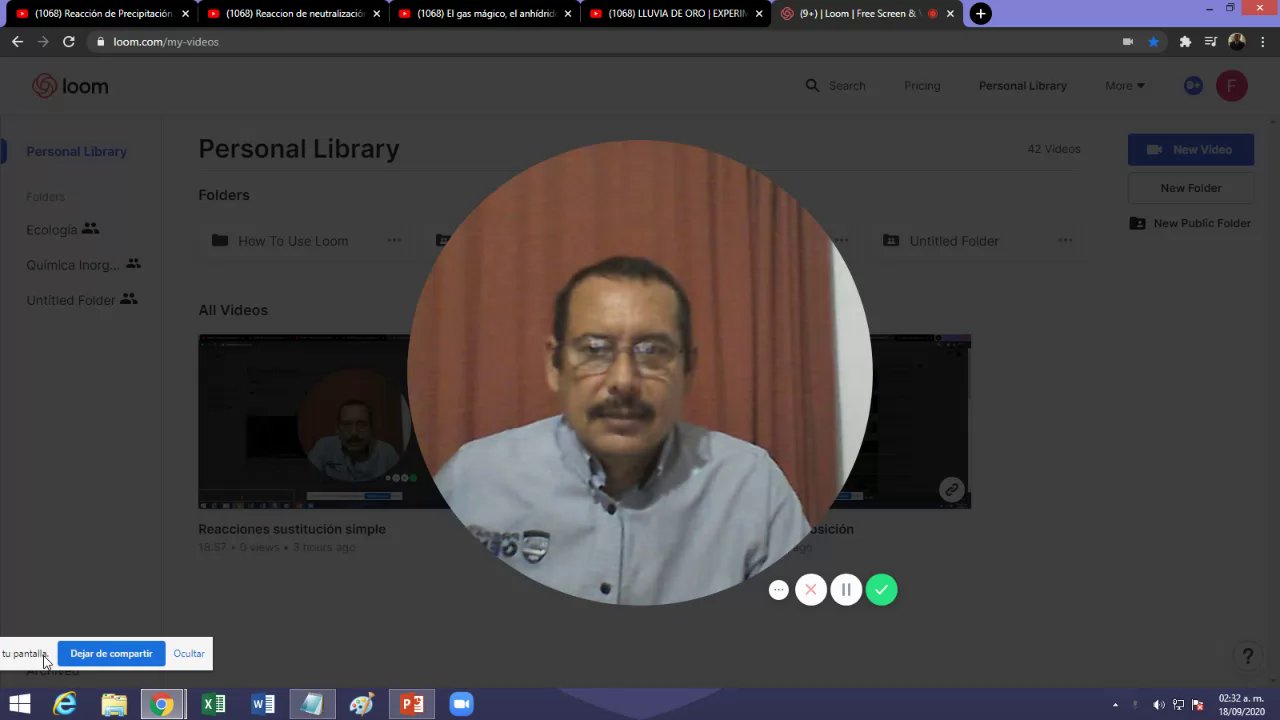
Task: Open PowerPoint from the taskbar
Action: point(412,704)
